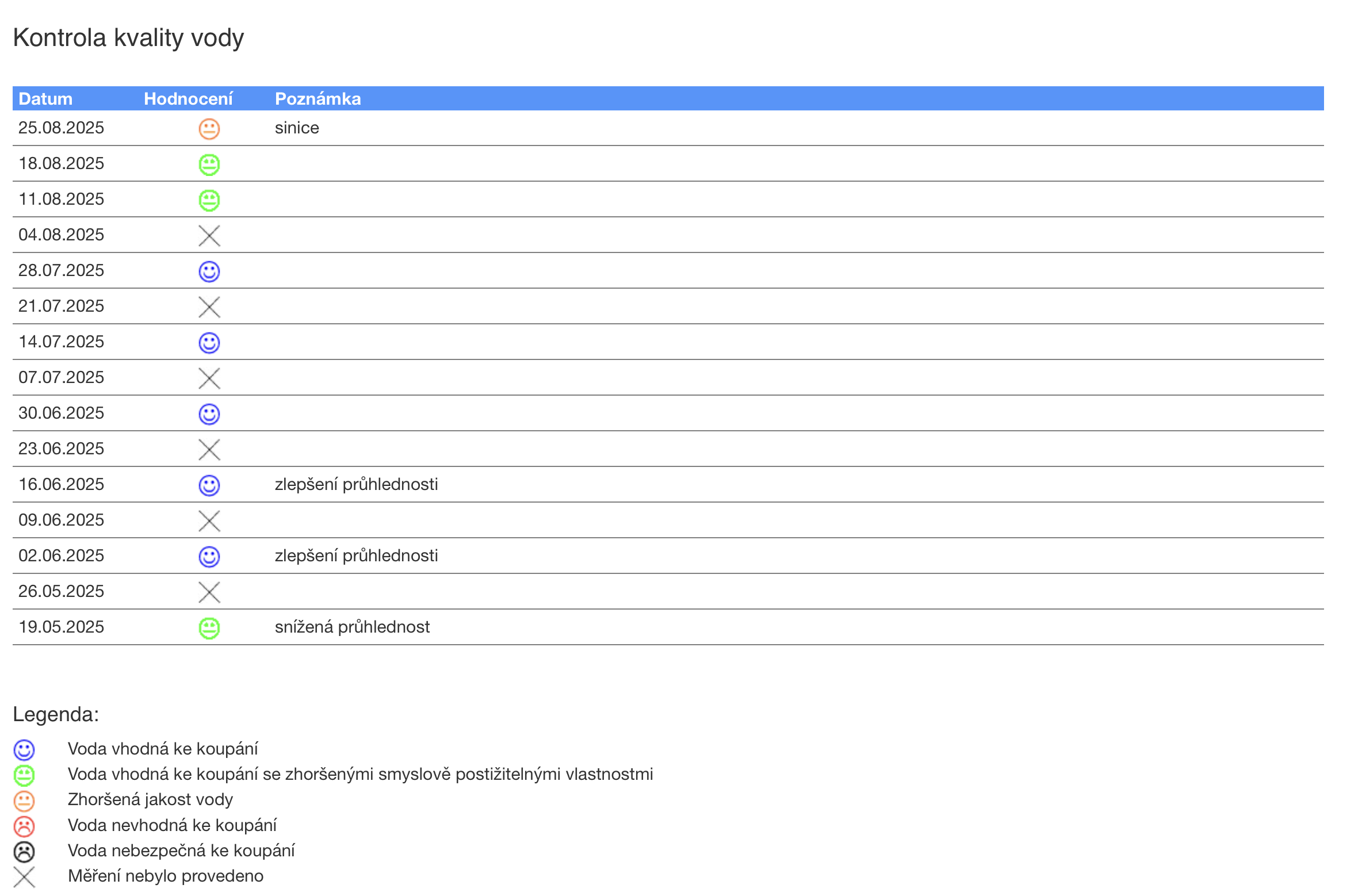Click the 'sinice' note text

click(x=297, y=128)
